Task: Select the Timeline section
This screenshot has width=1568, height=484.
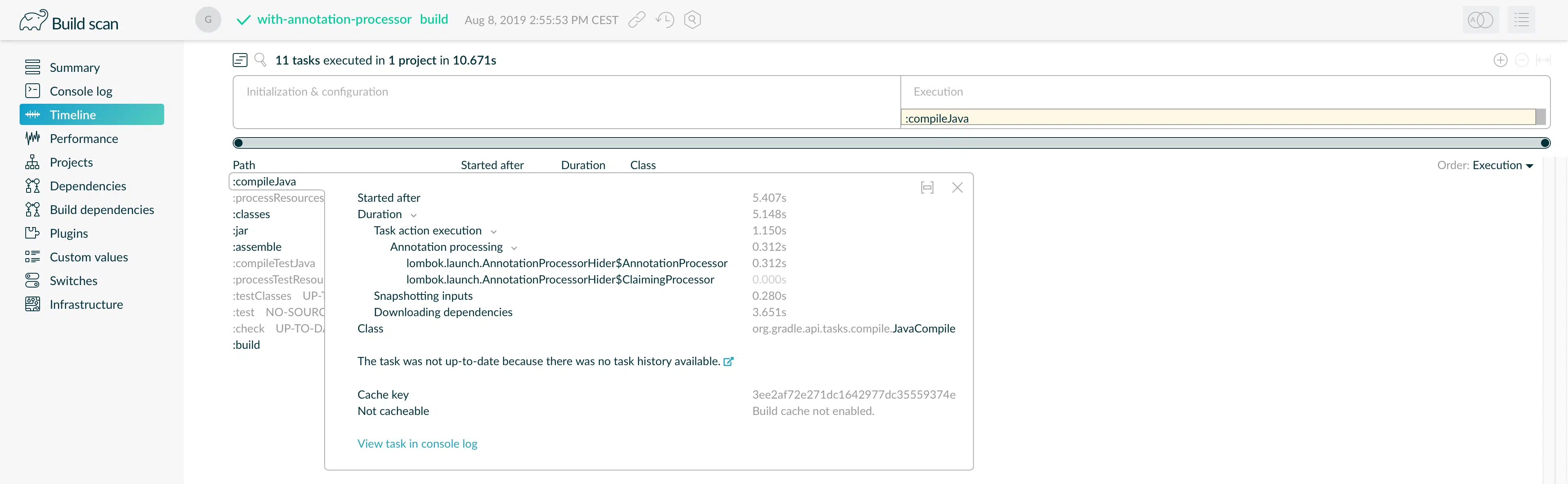Action: (x=92, y=114)
